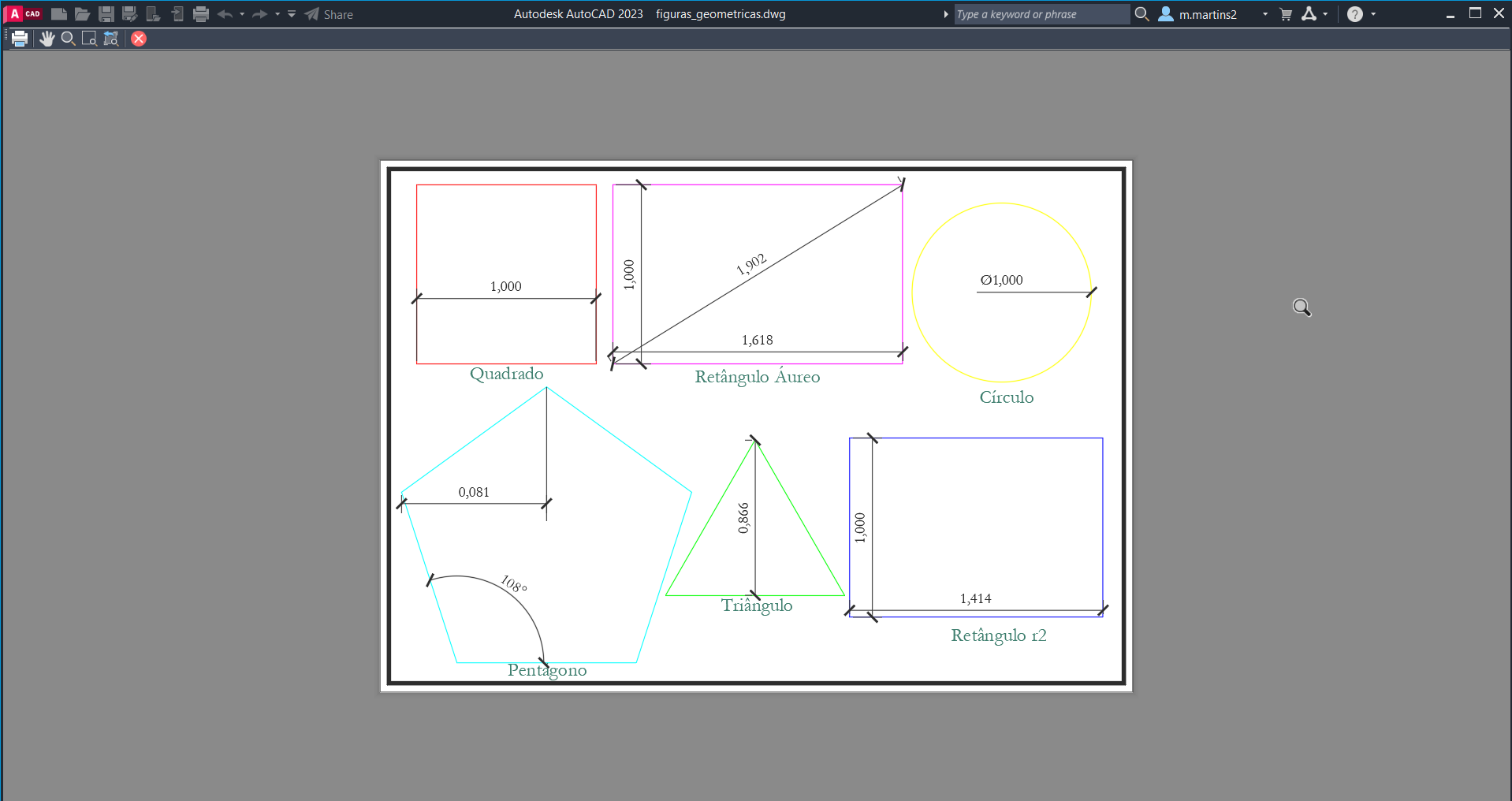1512x801 pixels.
Task: Click the Plot icon in title bar
Action: coord(201,14)
